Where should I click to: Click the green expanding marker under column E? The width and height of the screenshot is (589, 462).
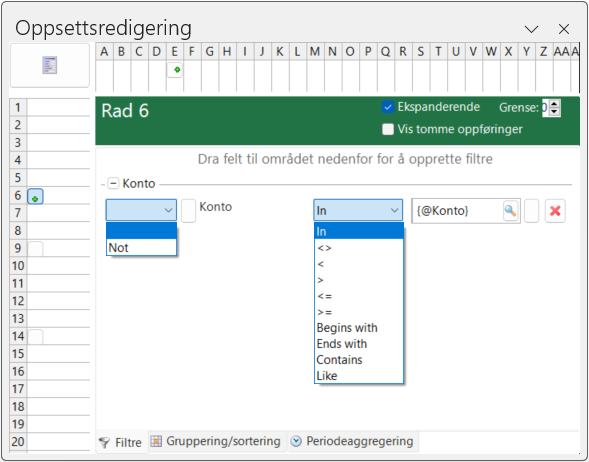175,70
